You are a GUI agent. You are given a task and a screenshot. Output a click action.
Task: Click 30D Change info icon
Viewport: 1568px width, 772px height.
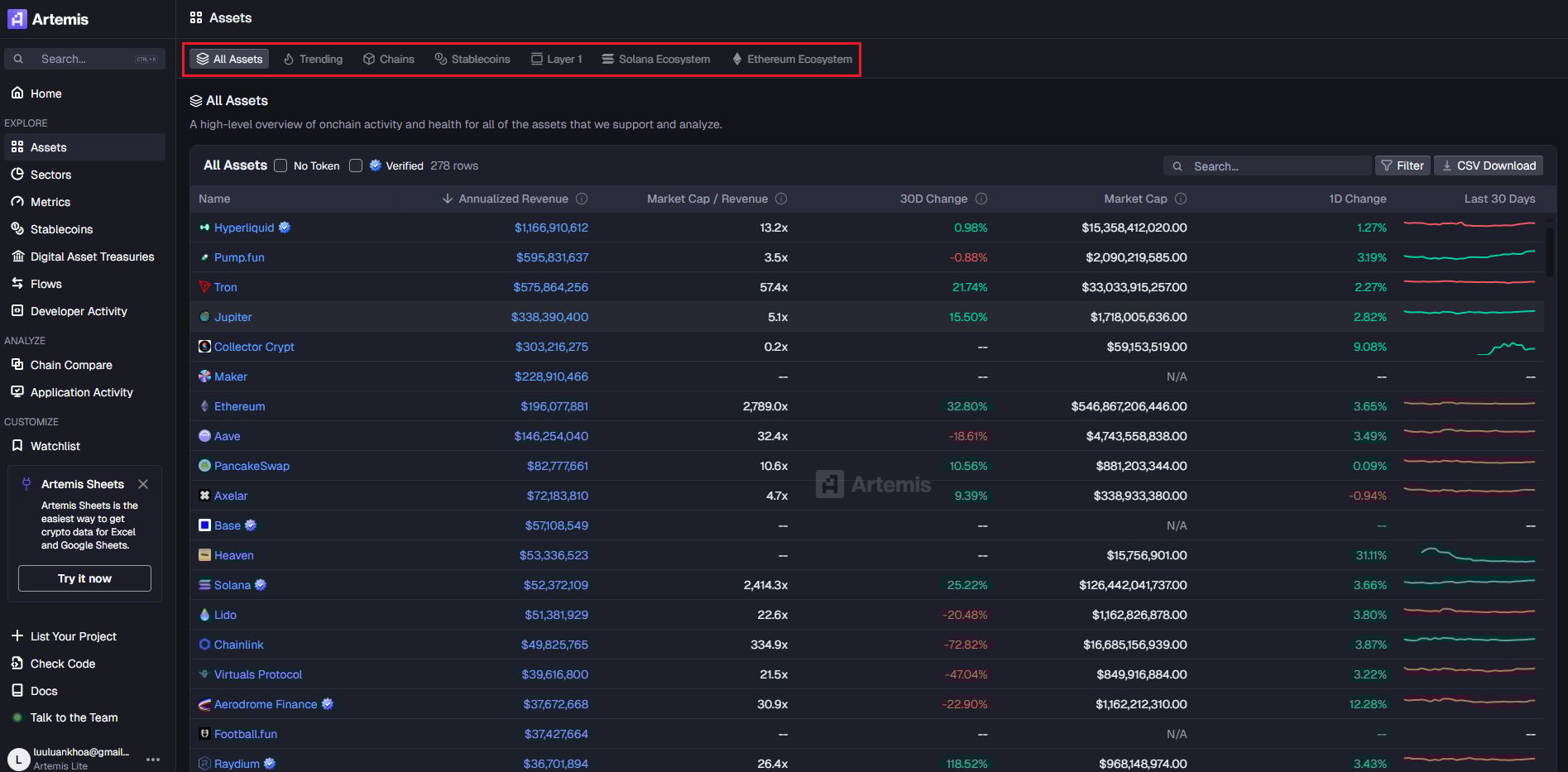(x=981, y=199)
